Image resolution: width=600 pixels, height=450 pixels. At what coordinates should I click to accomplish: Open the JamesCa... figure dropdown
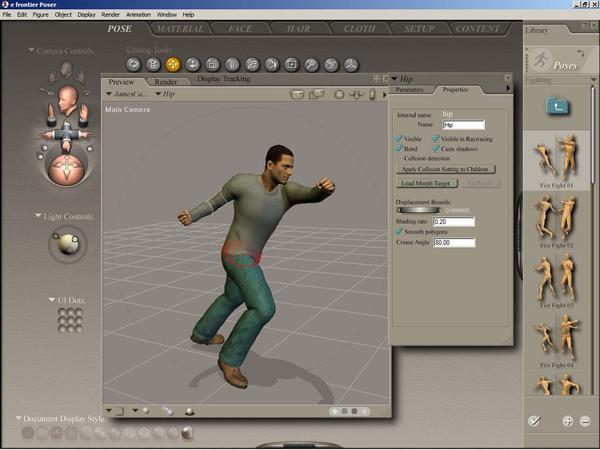click(x=127, y=94)
